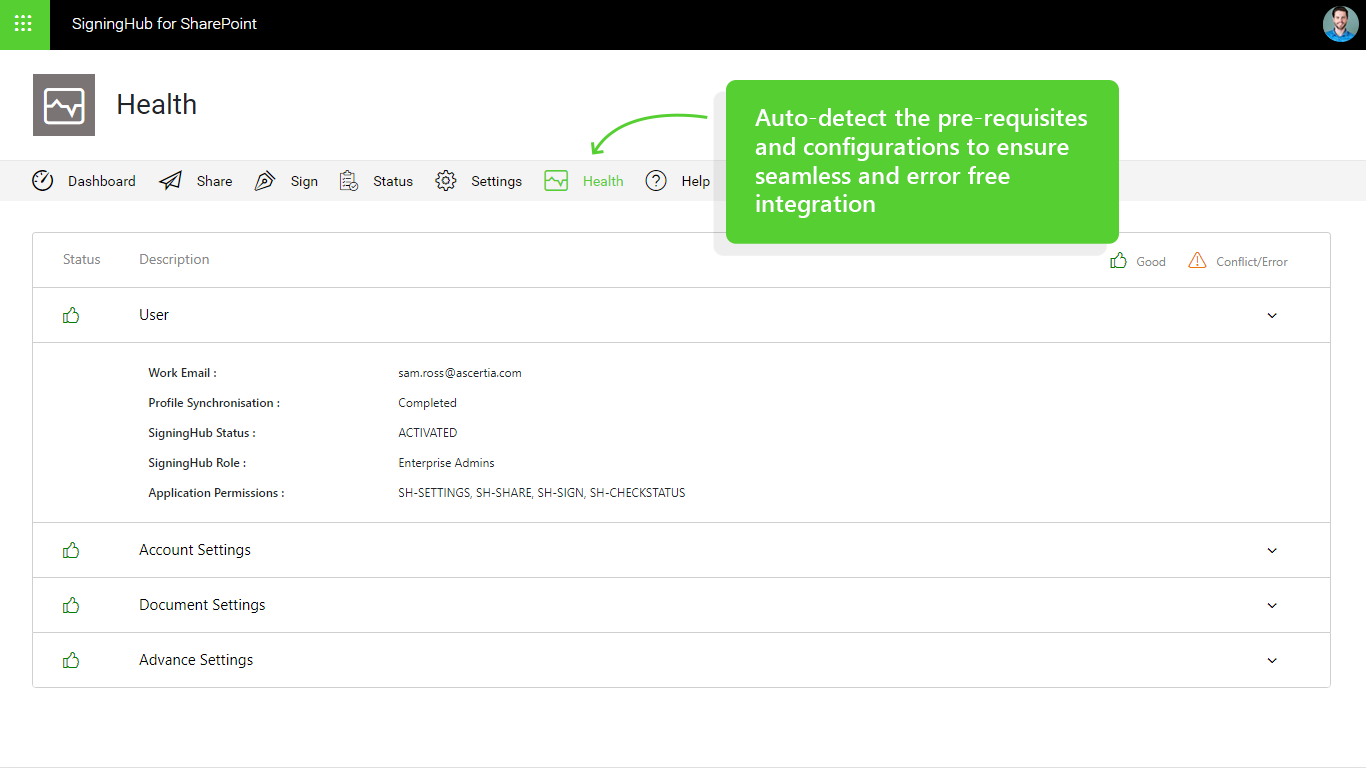The height and width of the screenshot is (768, 1366).
Task: Click the Account Settings row title
Action: [195, 550]
